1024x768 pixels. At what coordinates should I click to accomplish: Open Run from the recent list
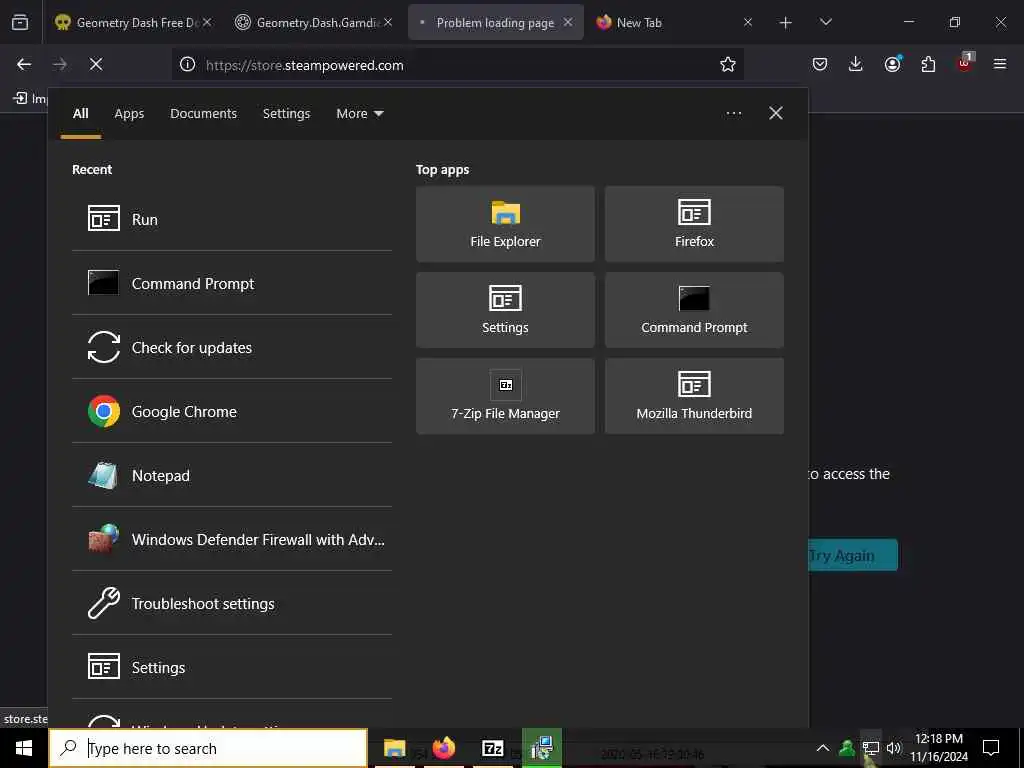click(x=232, y=219)
